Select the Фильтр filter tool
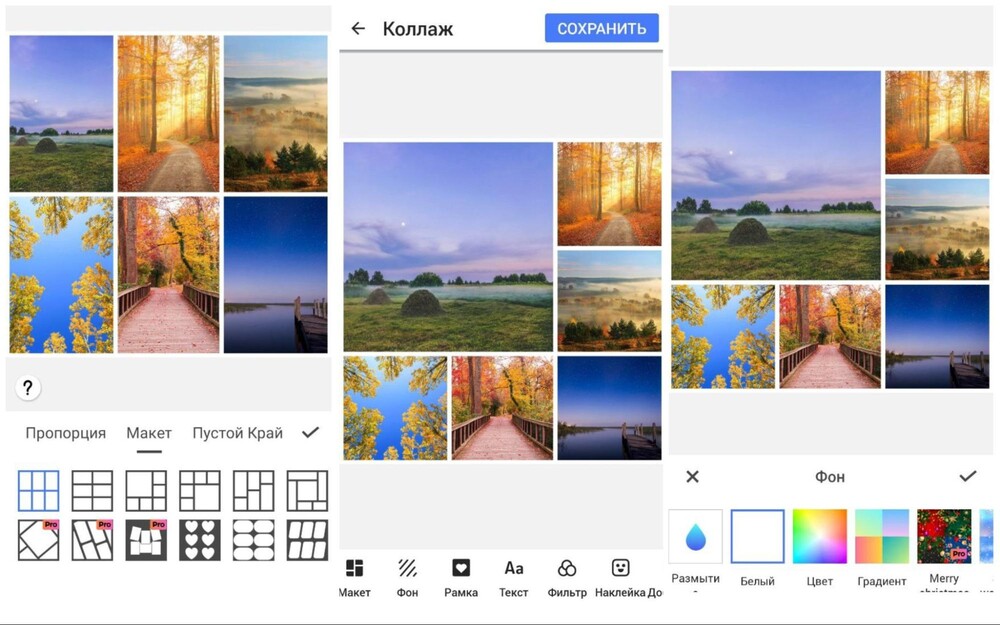 click(567, 575)
